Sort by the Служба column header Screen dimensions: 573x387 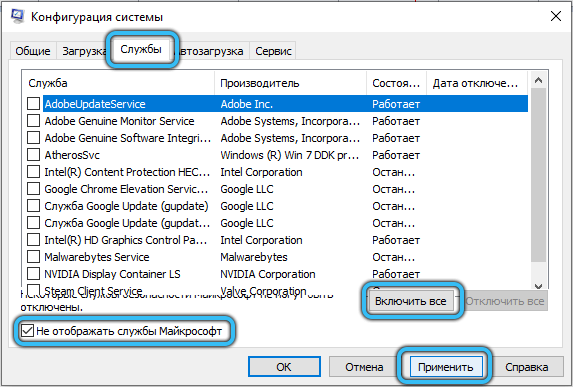[x=118, y=83]
